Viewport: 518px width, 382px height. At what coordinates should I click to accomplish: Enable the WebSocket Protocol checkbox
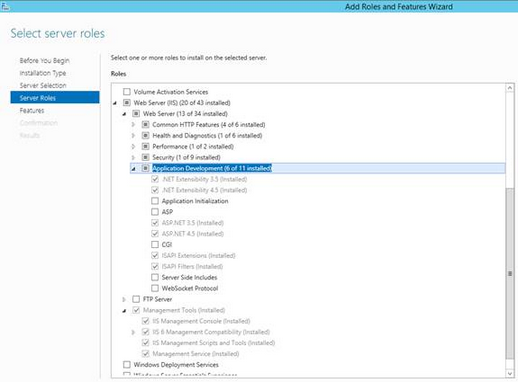[155, 288]
